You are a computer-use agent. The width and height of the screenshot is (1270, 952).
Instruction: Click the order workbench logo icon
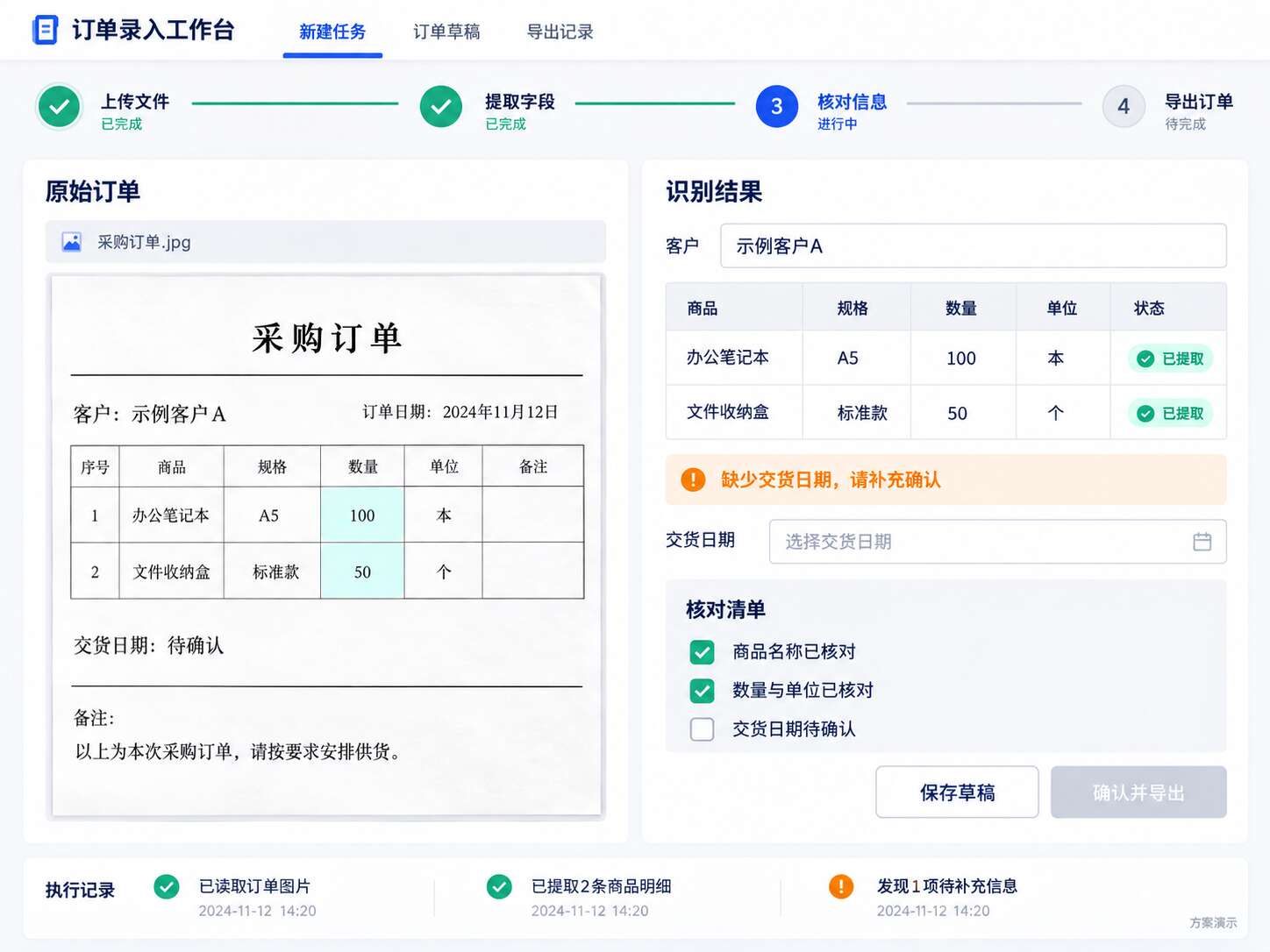point(45,30)
